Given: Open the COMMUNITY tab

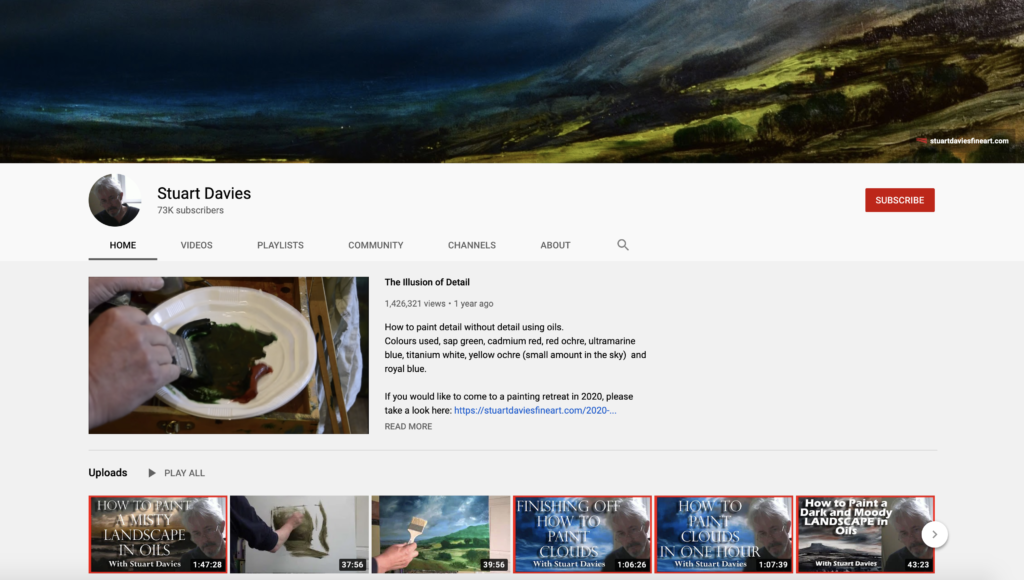Looking at the screenshot, I should (376, 245).
